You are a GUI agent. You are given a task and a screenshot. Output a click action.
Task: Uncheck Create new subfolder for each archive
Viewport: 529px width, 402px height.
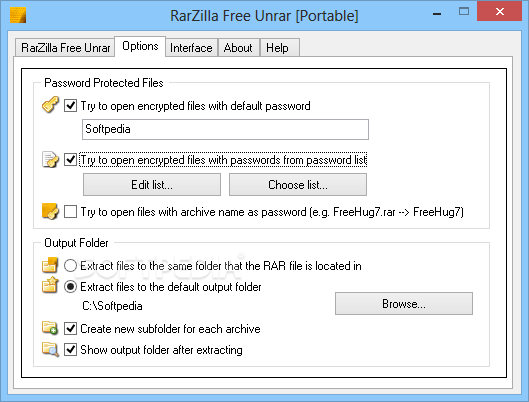[x=70, y=329]
